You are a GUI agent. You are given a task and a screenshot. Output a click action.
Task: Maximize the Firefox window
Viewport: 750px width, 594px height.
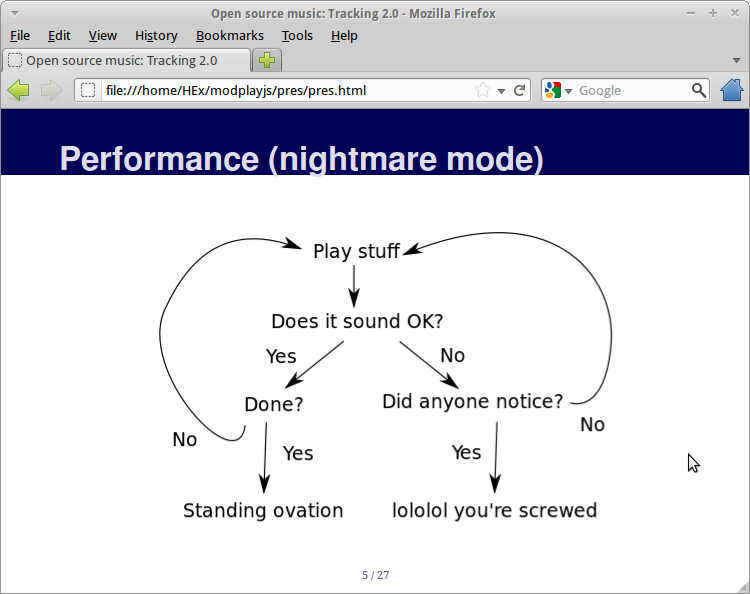(x=713, y=13)
